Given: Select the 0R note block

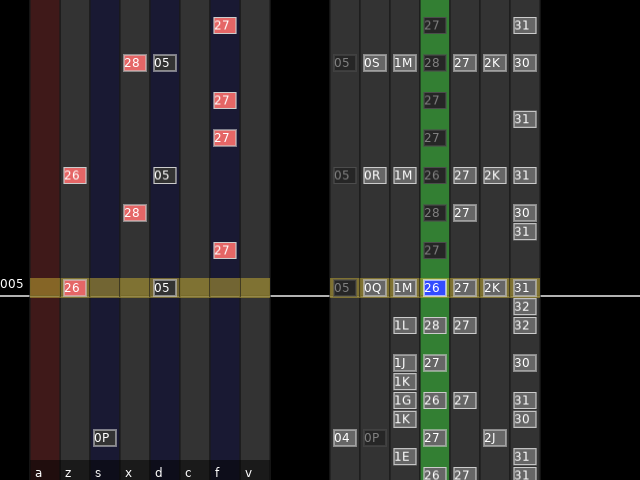Looking at the screenshot, I should (x=374, y=175).
